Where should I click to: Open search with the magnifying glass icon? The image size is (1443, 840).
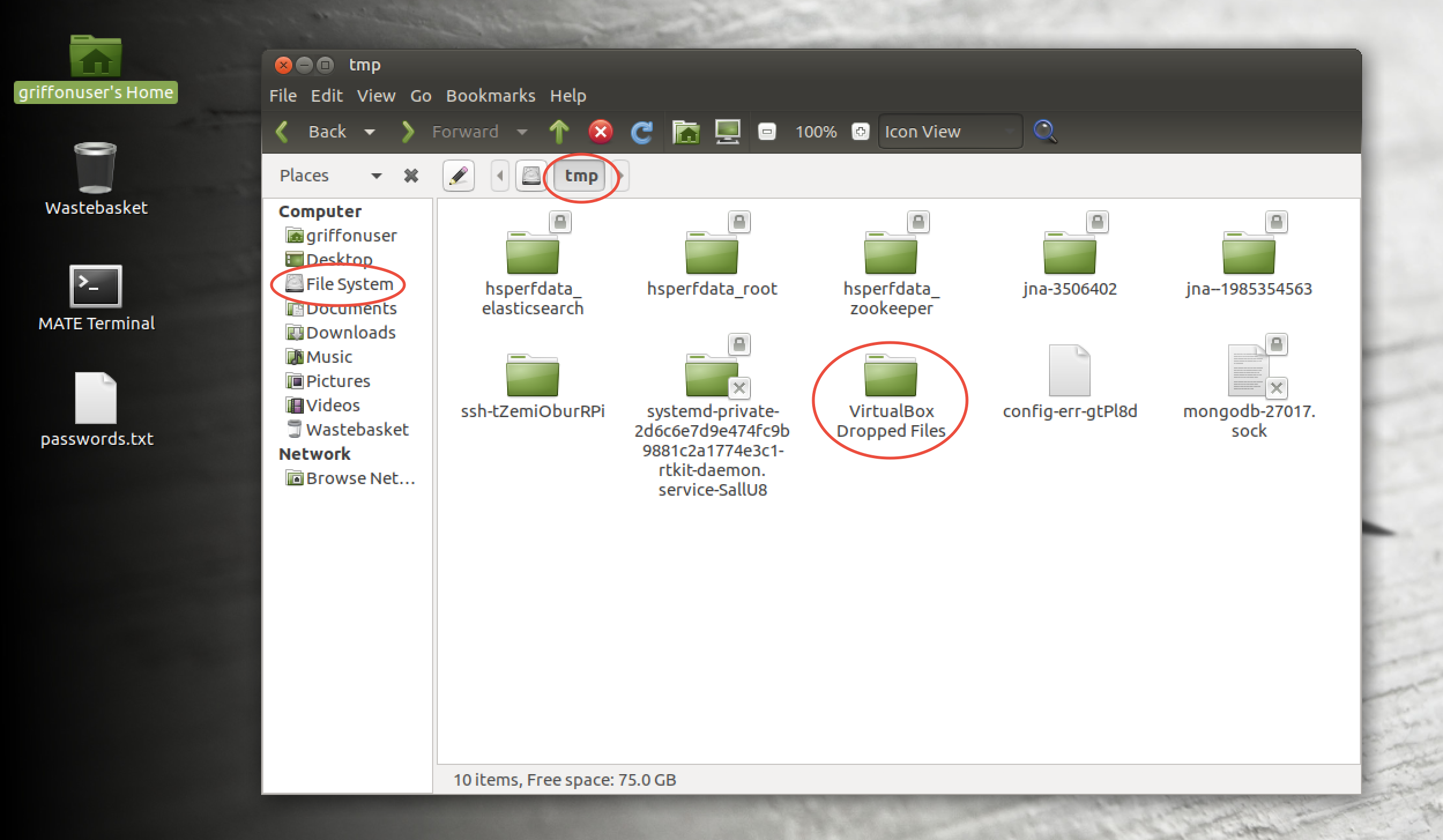click(x=1045, y=132)
